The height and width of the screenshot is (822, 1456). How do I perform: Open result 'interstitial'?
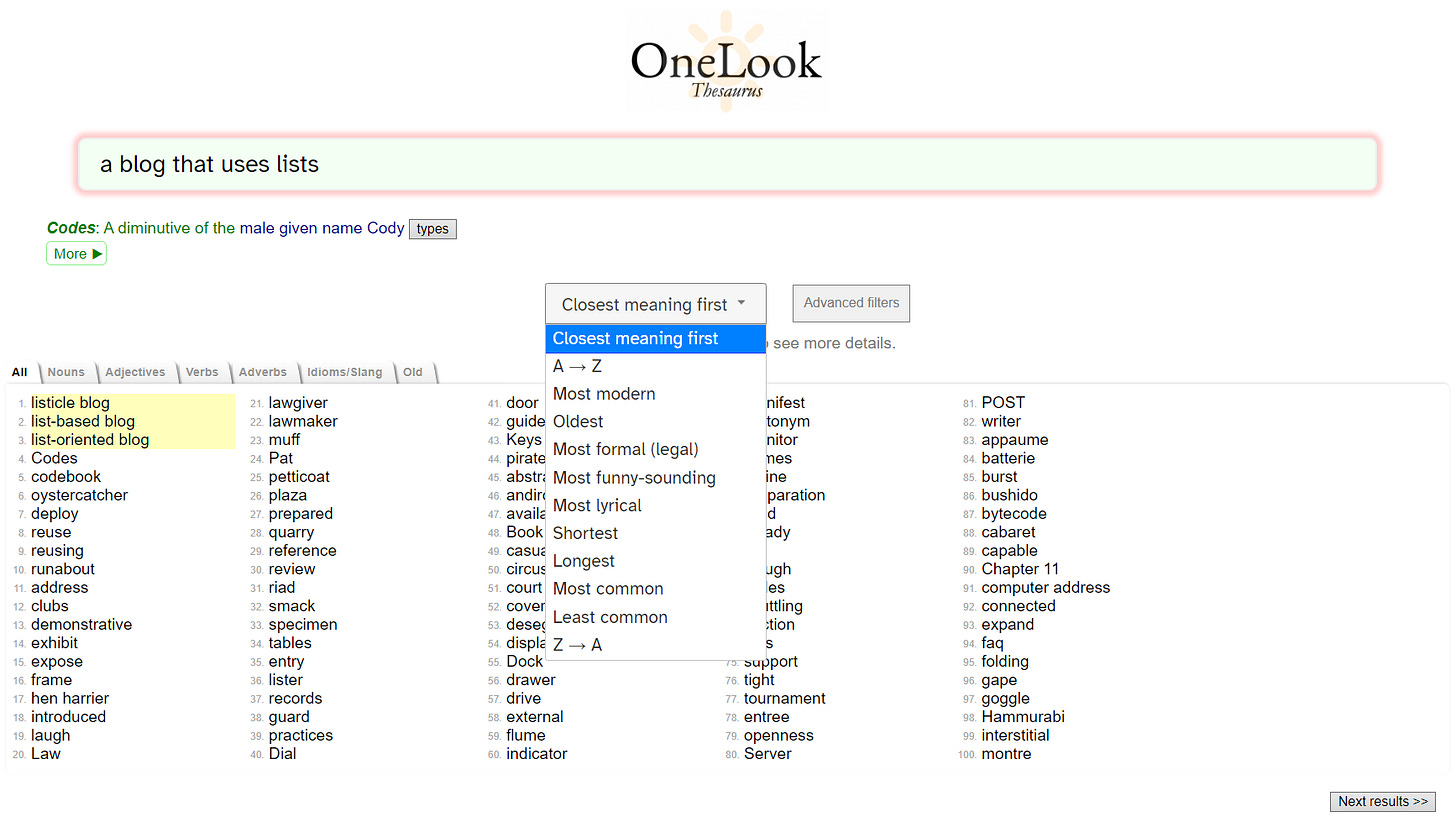[1016, 735]
